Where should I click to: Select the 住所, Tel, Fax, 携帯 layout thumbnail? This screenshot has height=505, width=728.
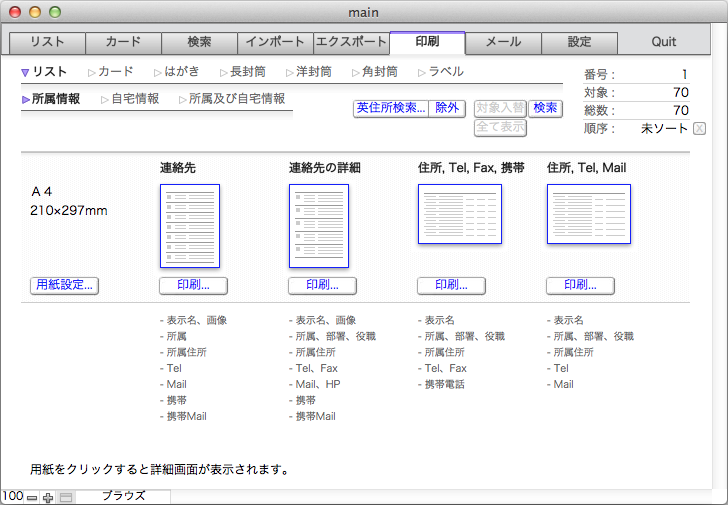pos(459,214)
